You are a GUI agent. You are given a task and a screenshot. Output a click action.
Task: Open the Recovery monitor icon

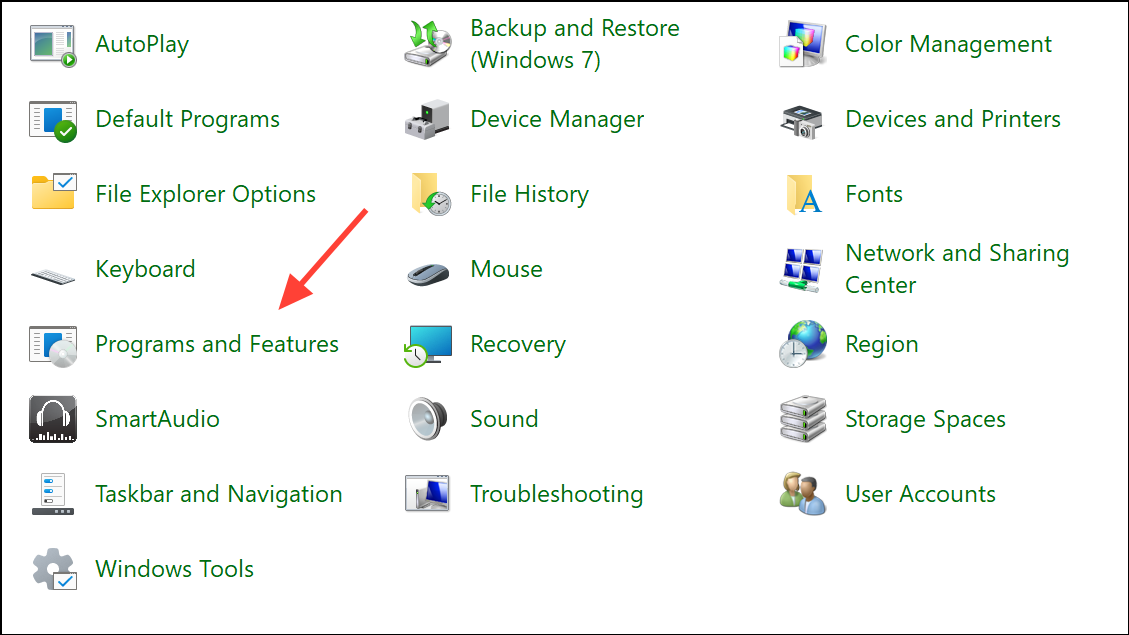428,345
